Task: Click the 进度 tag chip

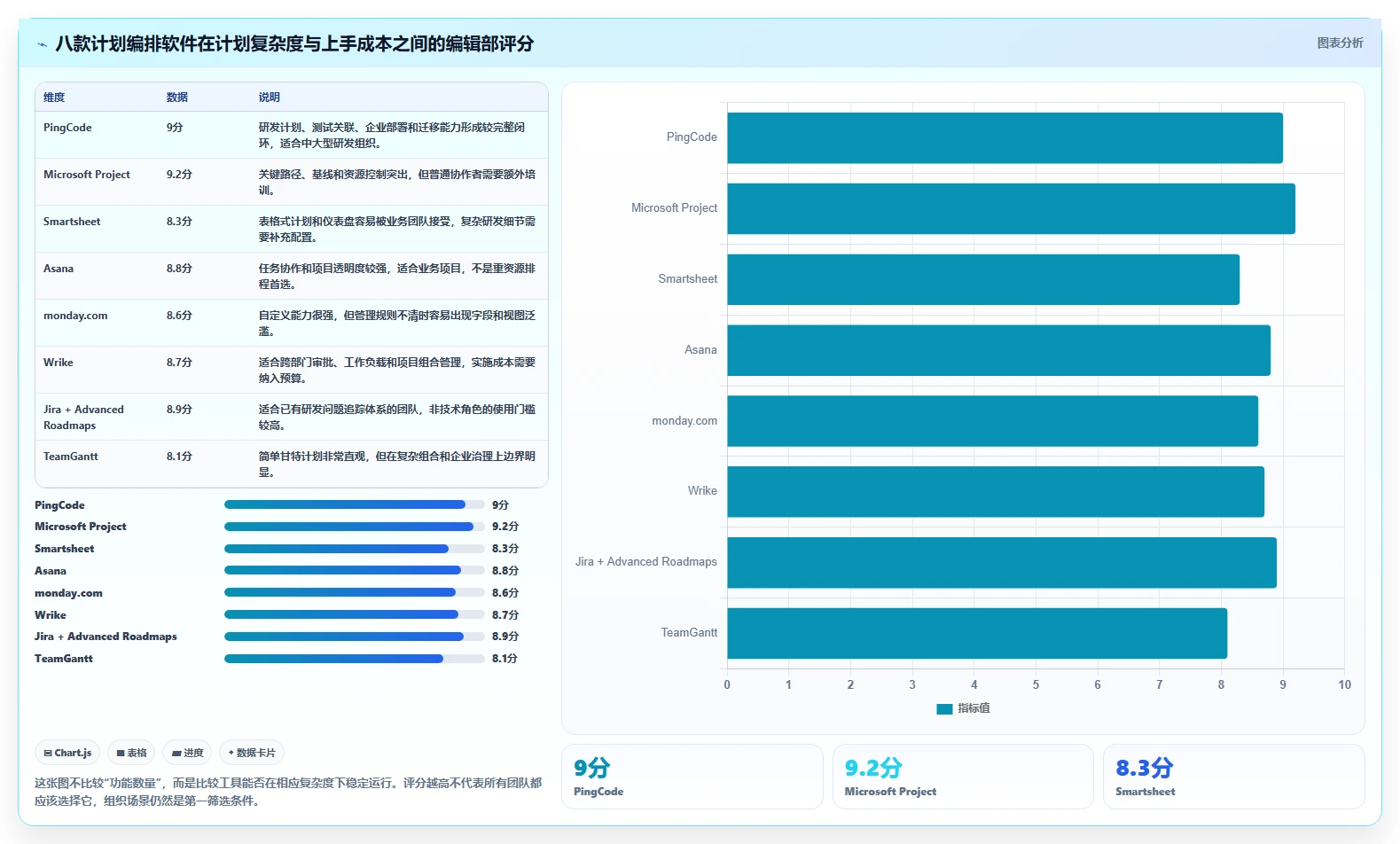Action: click(x=187, y=753)
